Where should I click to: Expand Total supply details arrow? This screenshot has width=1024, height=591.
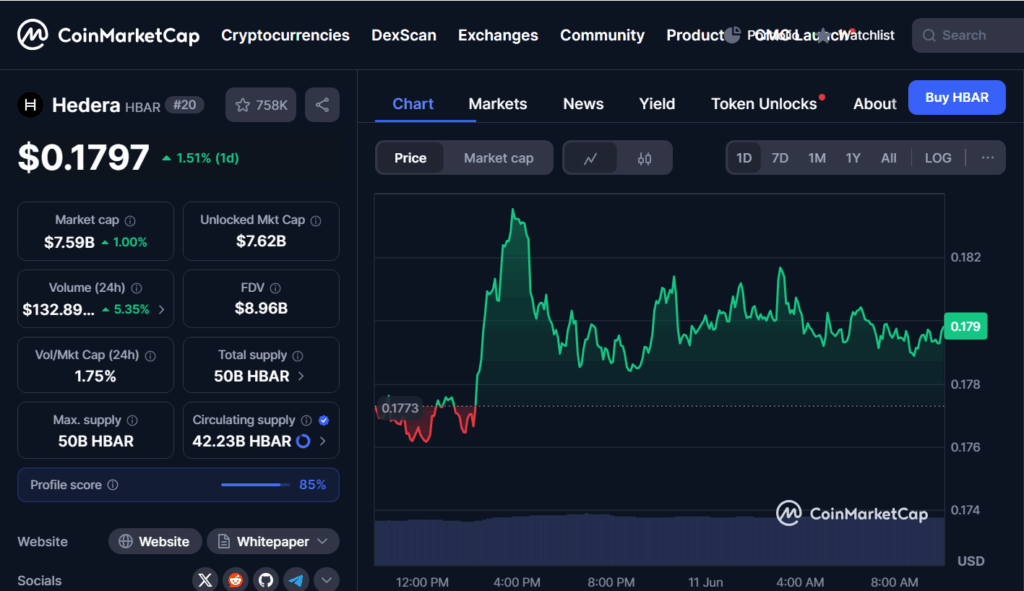click(x=301, y=376)
